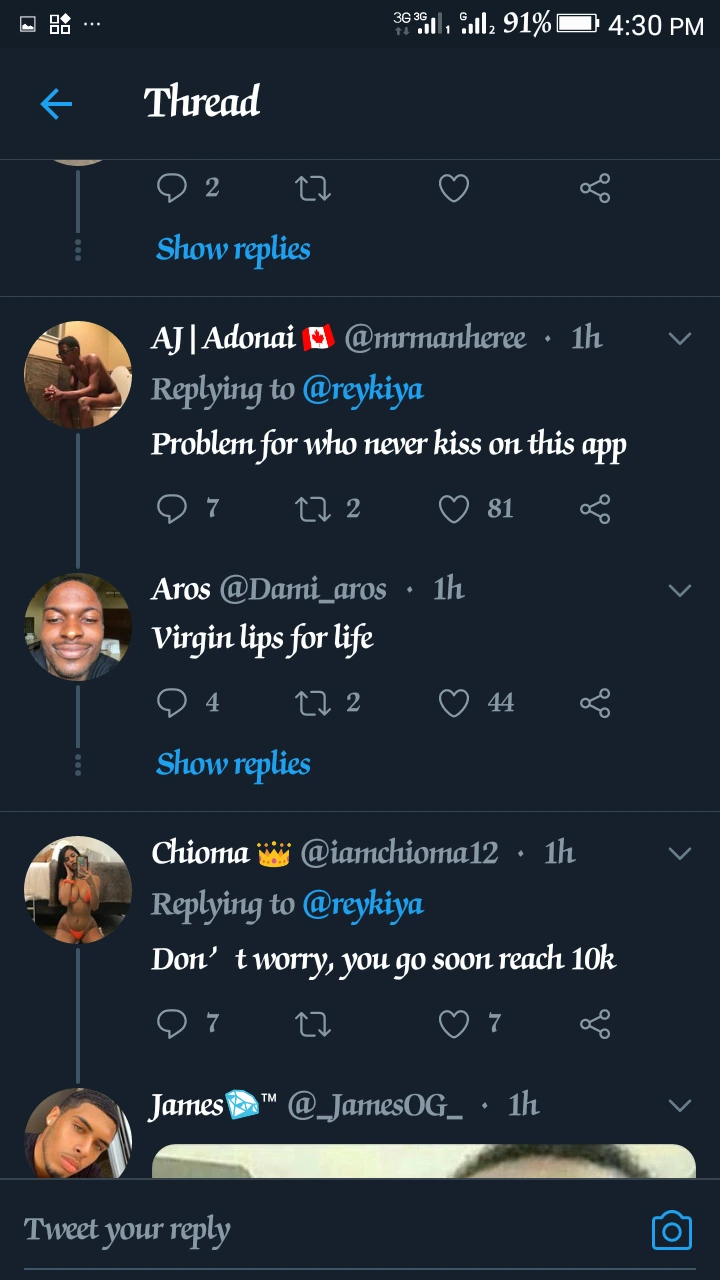
Task: Like Chioma's "you go soon reach 10k" tweet
Action: coord(454,1023)
